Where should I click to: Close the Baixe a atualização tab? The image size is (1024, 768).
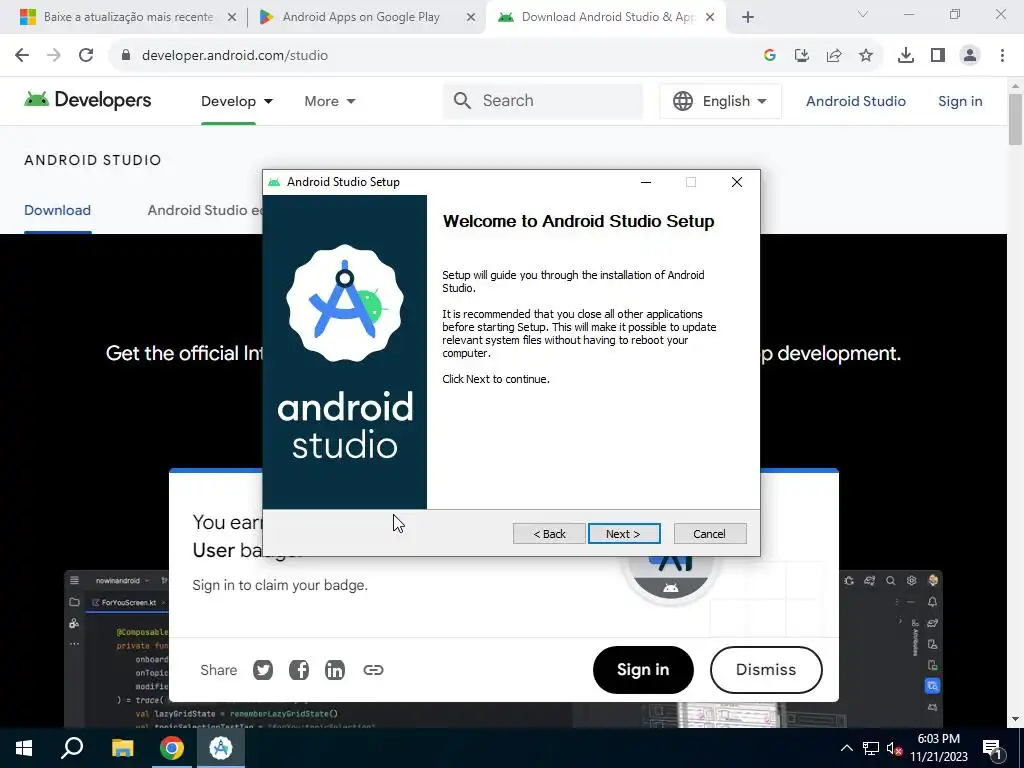(232, 18)
